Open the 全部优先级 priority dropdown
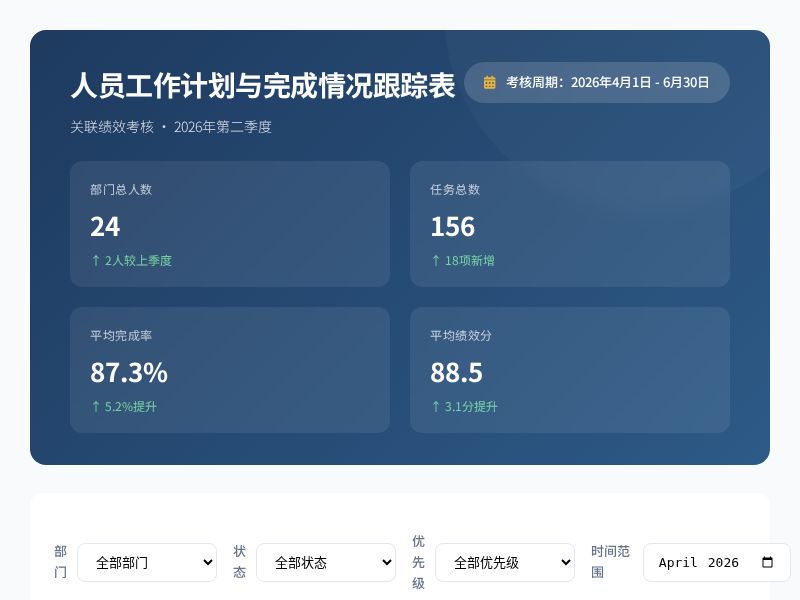 pyautogui.click(x=505, y=562)
